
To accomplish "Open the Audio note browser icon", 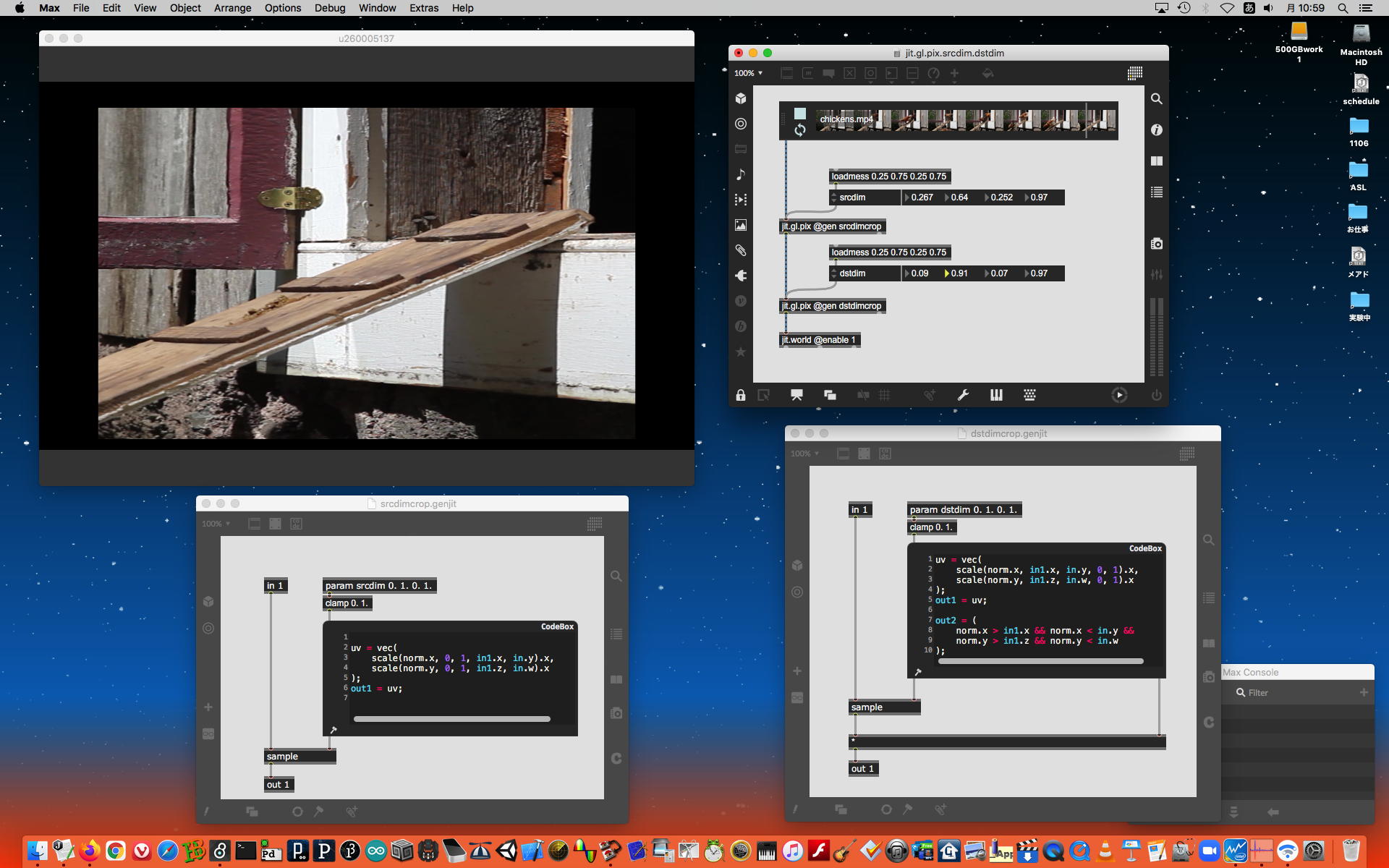I will (740, 174).
